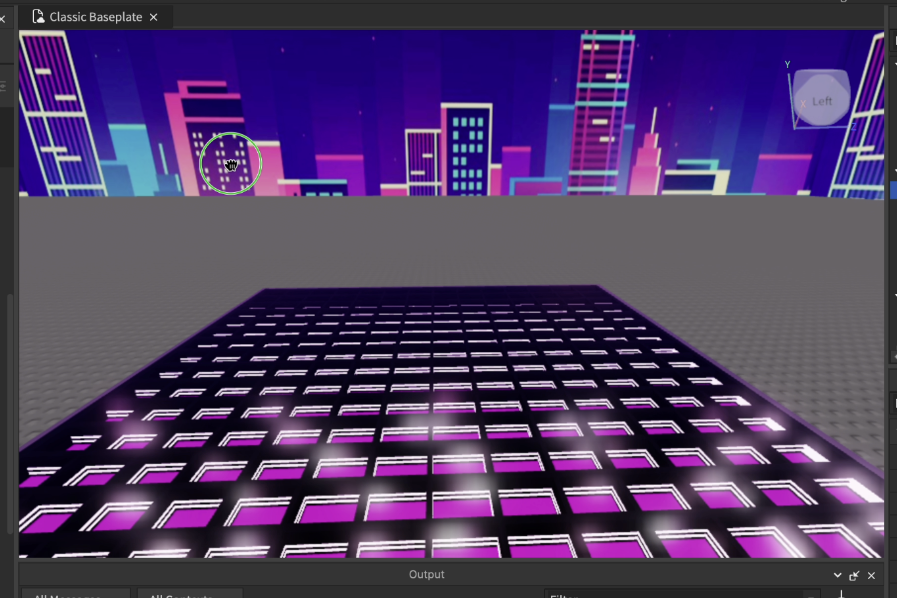This screenshot has width=897, height=598.
Task: Click the left panel vertical scrollbar
Action: [x=10, y=414]
